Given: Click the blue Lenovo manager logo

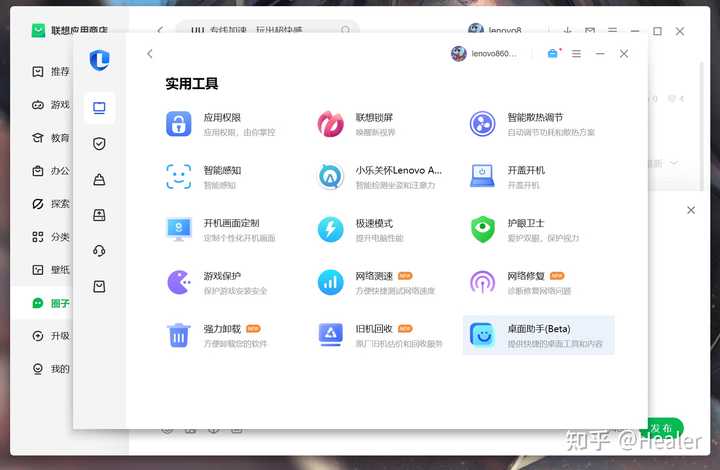Looking at the screenshot, I should click(100, 60).
